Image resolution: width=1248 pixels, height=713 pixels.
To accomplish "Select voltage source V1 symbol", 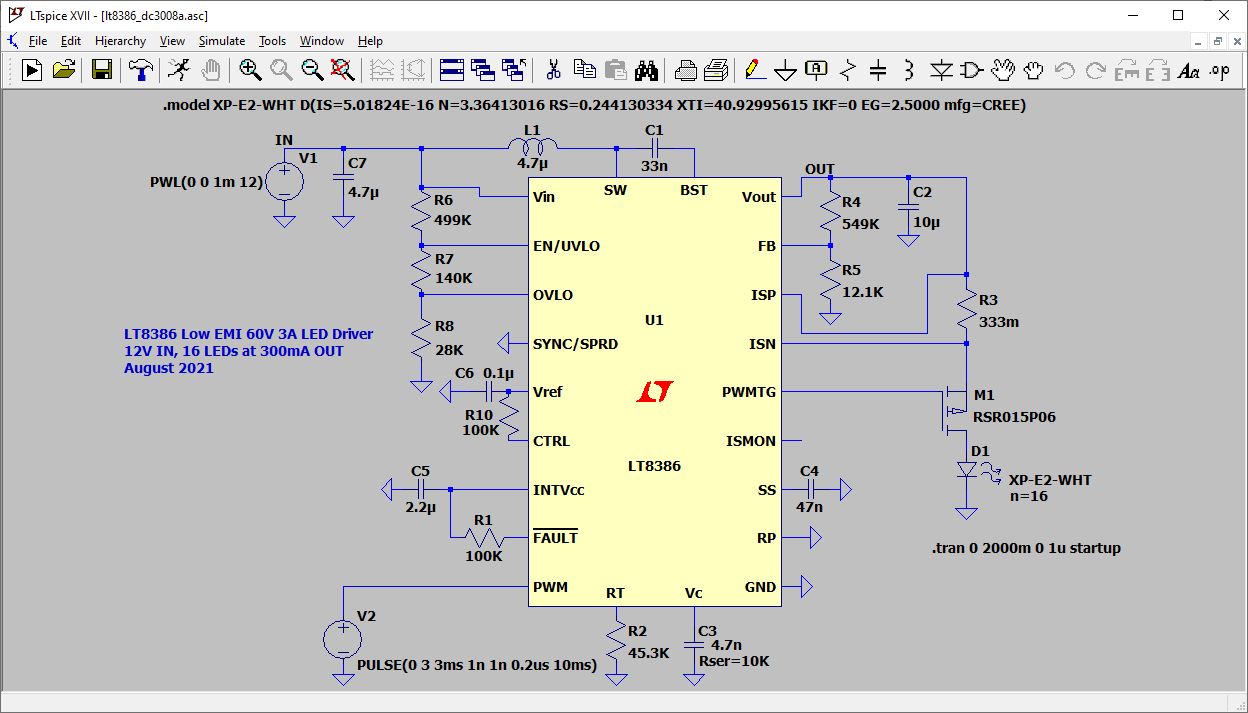I will pos(284,183).
